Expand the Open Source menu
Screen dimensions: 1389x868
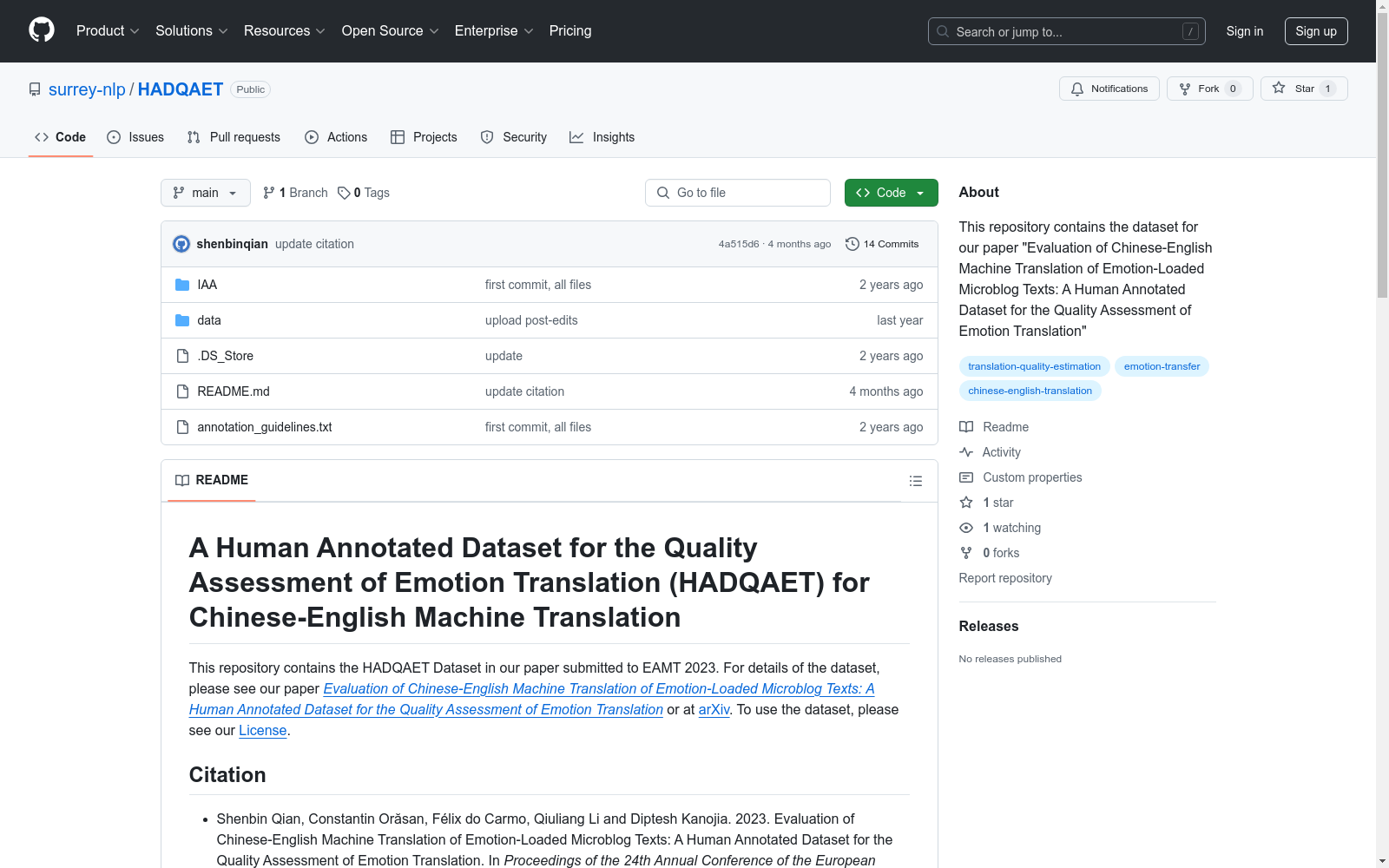[391, 31]
